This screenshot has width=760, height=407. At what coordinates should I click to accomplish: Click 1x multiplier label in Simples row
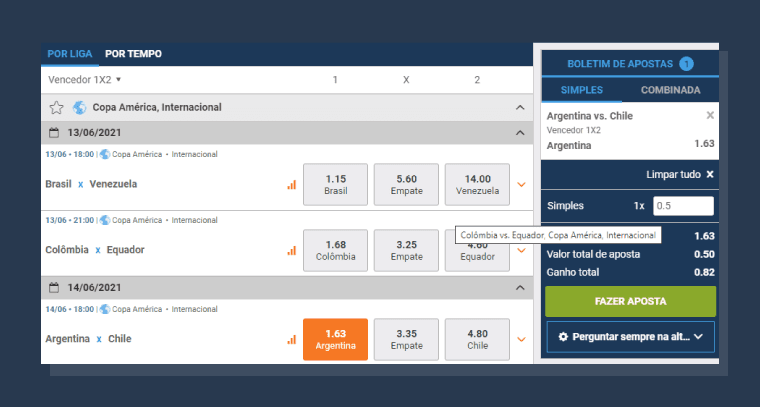click(639, 206)
